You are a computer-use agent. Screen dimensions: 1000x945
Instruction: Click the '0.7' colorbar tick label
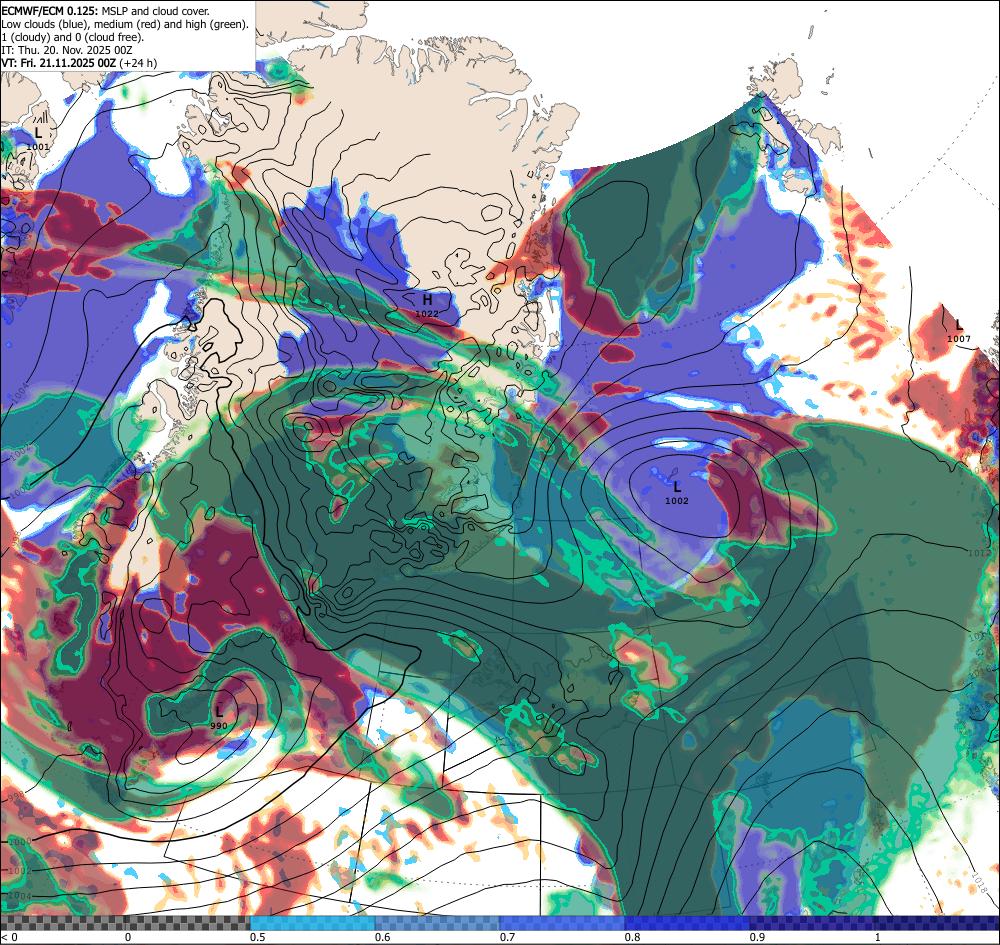click(507, 937)
